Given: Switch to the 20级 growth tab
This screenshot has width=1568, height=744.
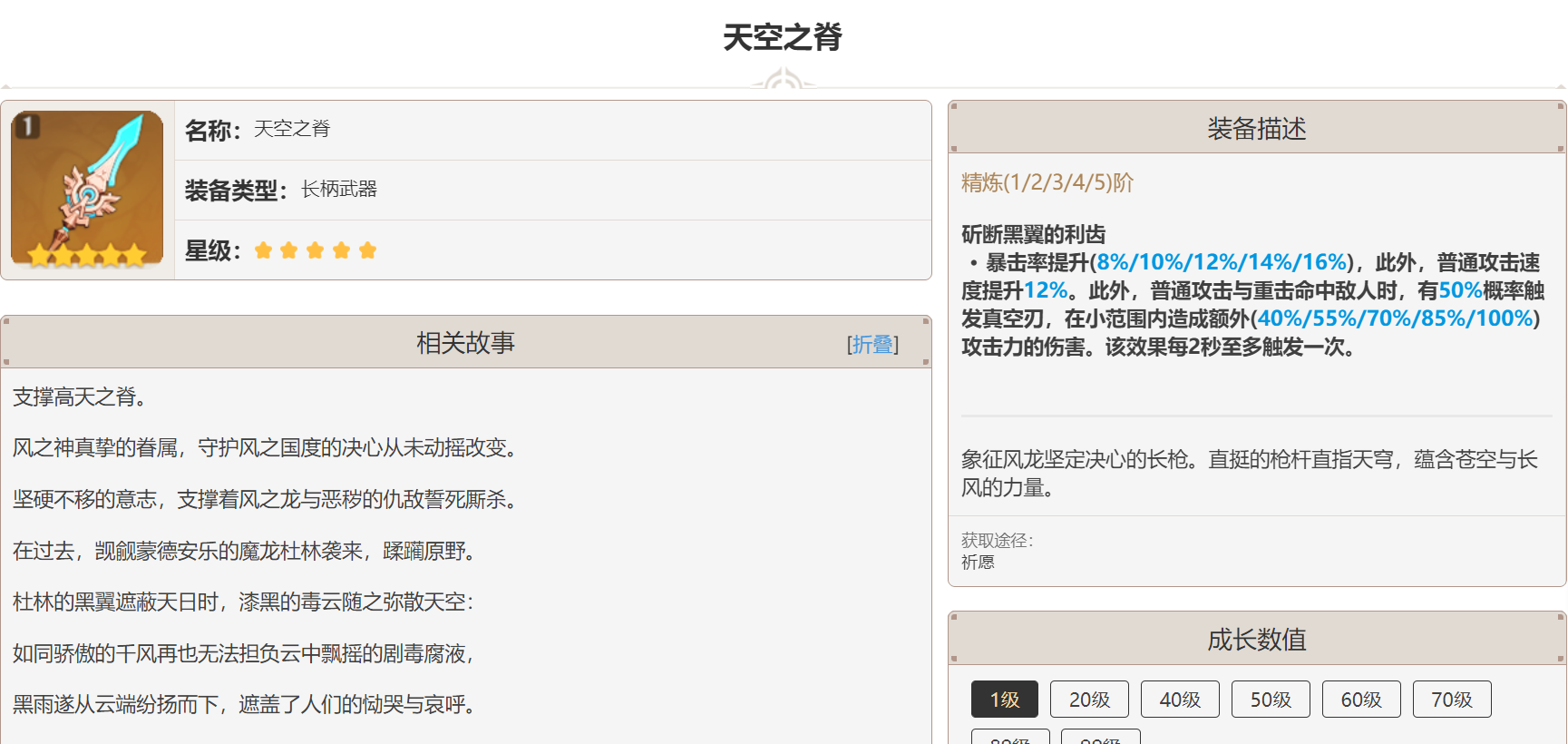Looking at the screenshot, I should (1089, 700).
